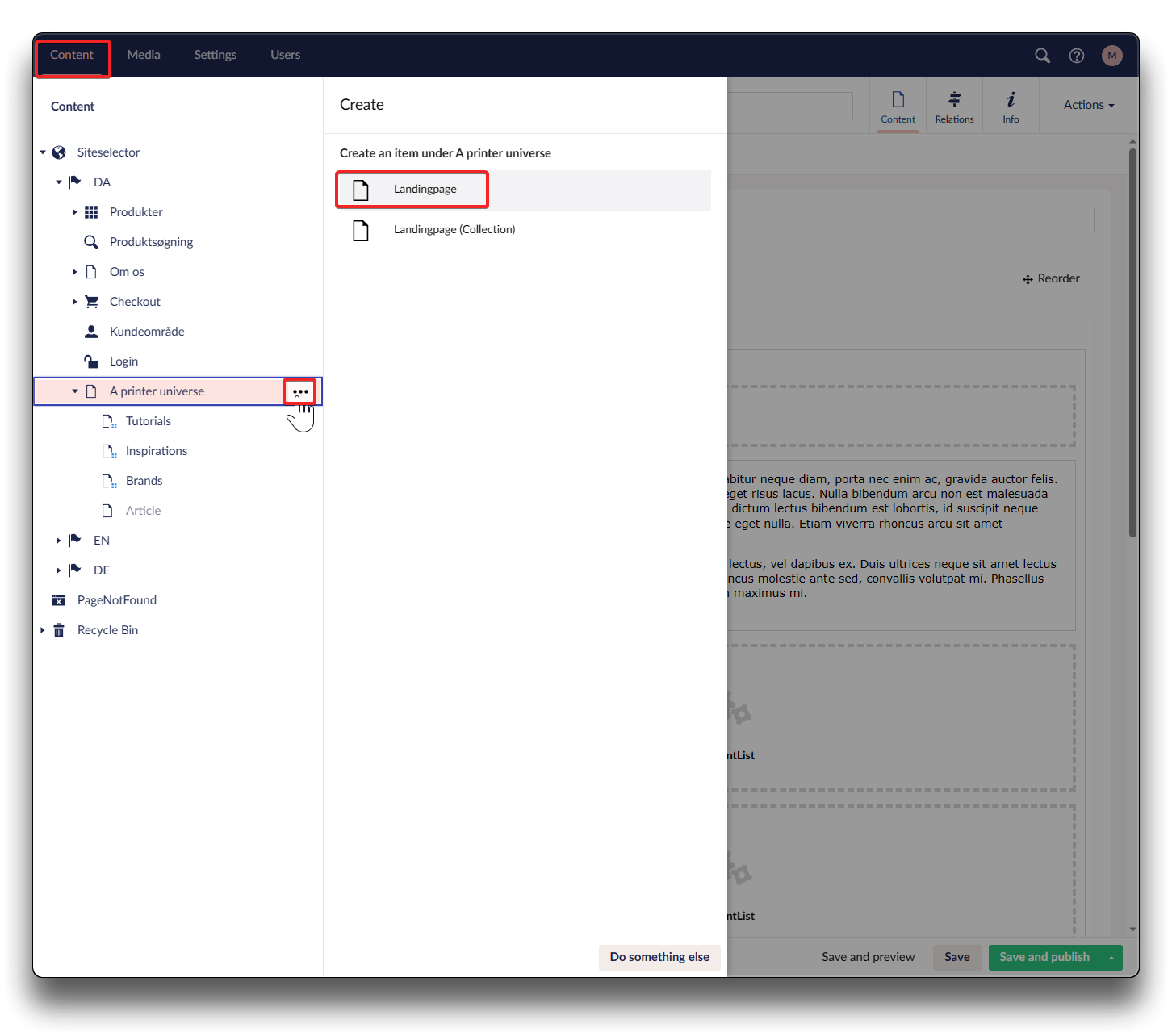Switch to the Media section

(x=144, y=55)
